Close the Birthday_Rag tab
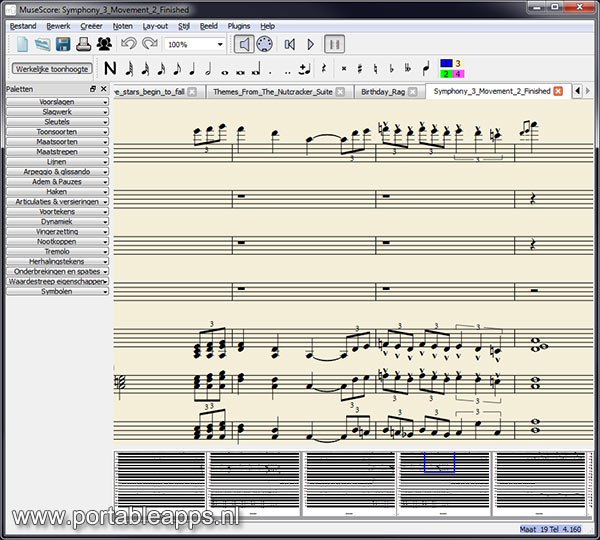This screenshot has width=600, height=540. 412,92
